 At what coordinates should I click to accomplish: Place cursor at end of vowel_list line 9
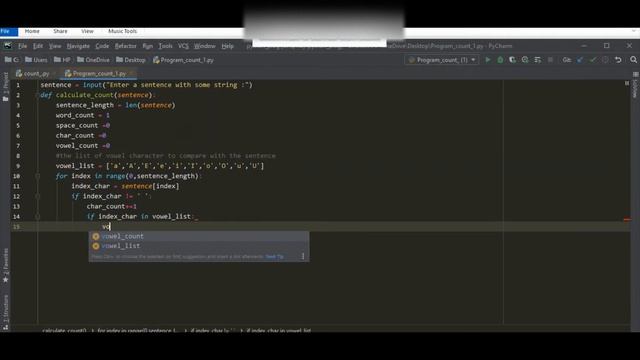point(264,166)
